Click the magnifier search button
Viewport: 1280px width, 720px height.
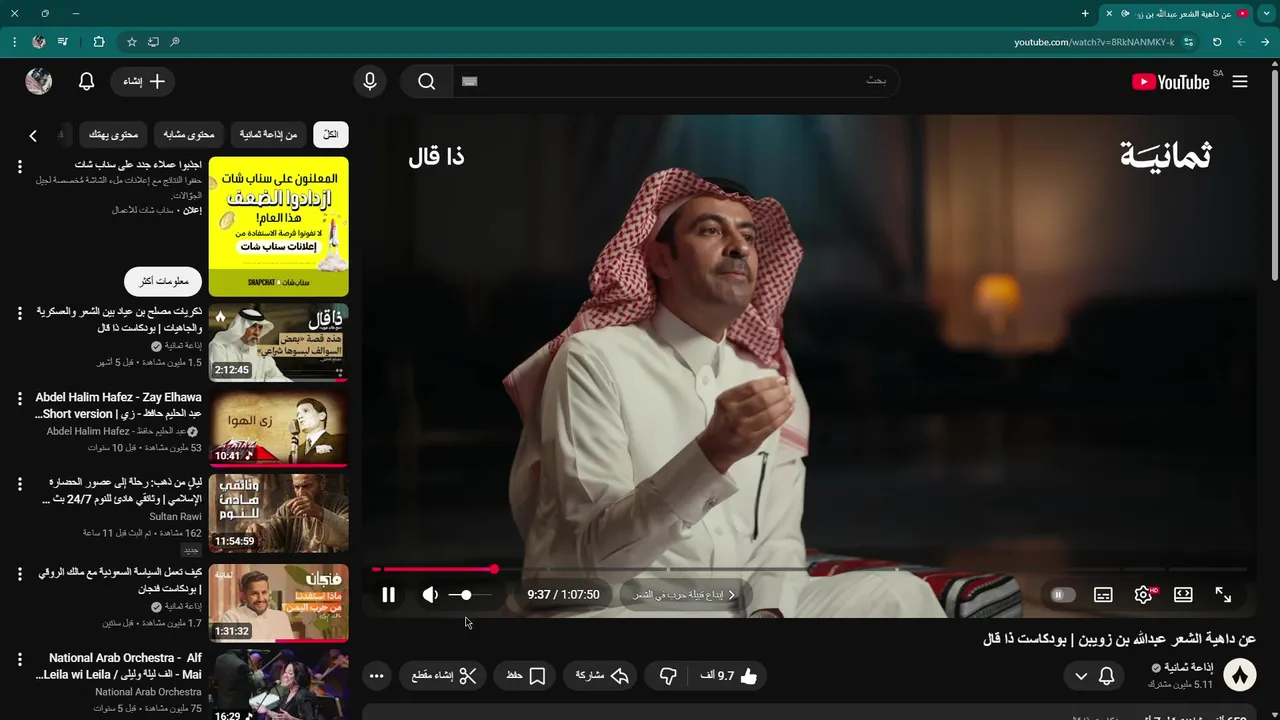tap(427, 82)
